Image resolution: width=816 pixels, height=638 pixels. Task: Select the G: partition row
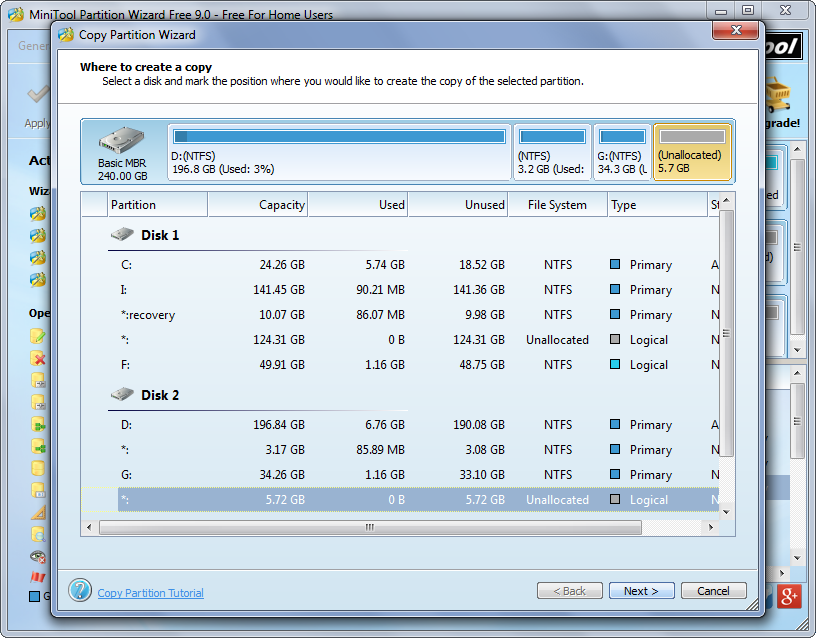400,475
